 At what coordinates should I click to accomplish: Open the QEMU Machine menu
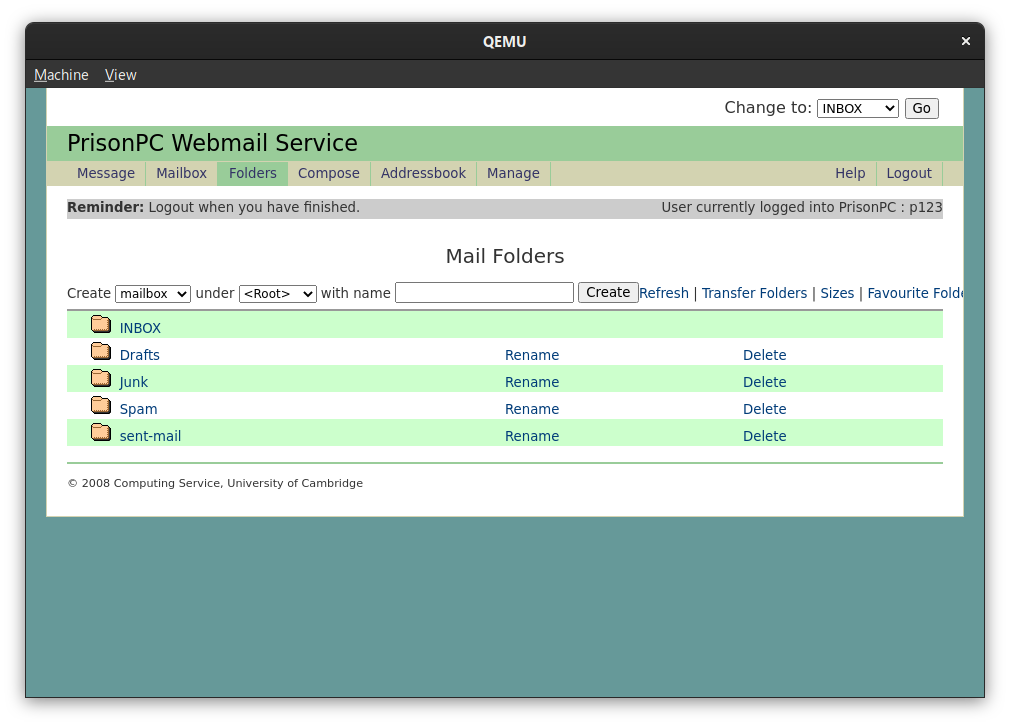click(x=61, y=75)
